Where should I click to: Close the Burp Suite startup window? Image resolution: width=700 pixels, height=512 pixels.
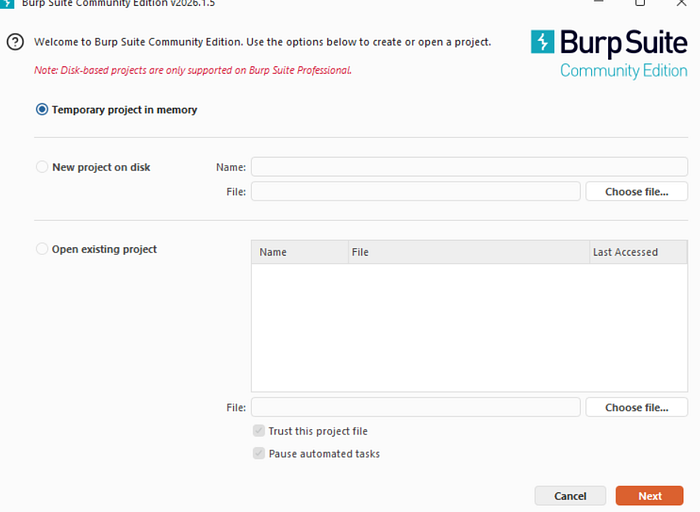(x=681, y=3)
